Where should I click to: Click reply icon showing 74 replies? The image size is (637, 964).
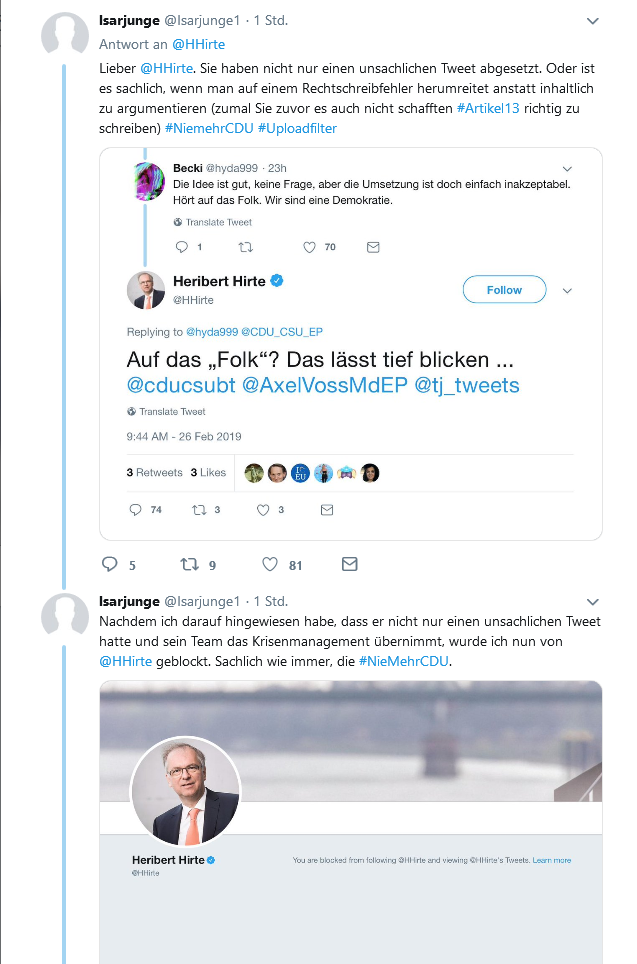pos(135,510)
